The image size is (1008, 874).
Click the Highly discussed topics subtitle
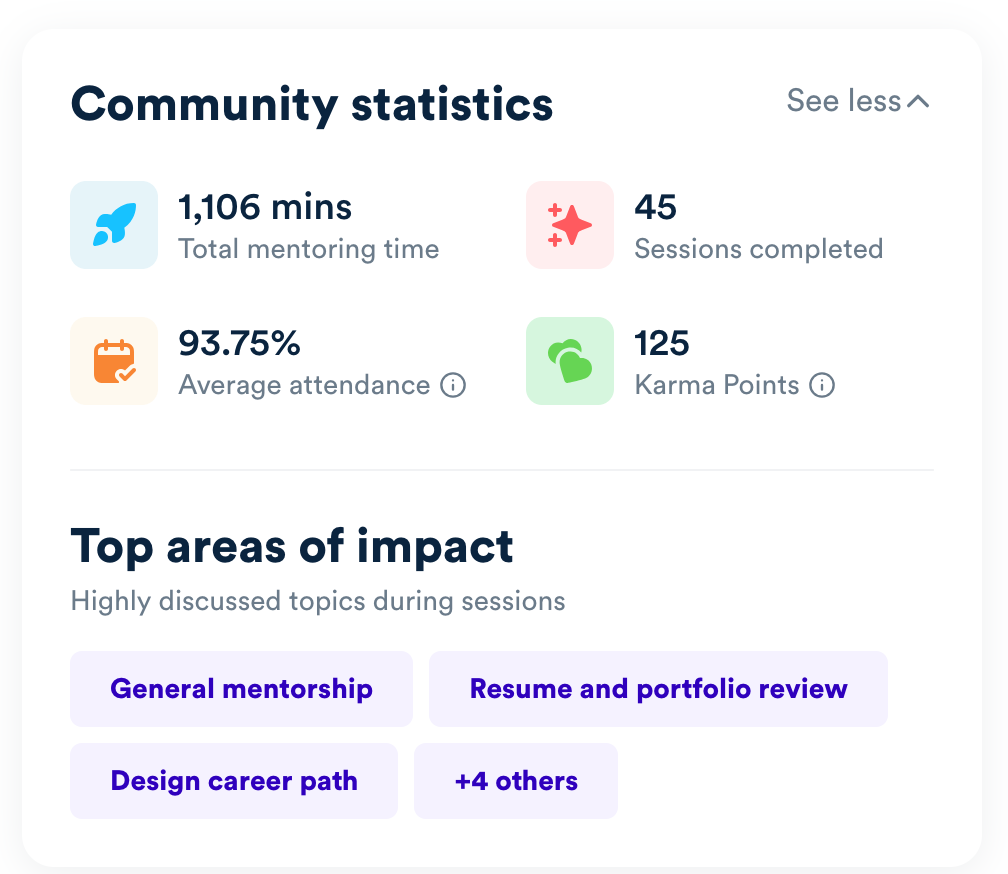click(318, 602)
